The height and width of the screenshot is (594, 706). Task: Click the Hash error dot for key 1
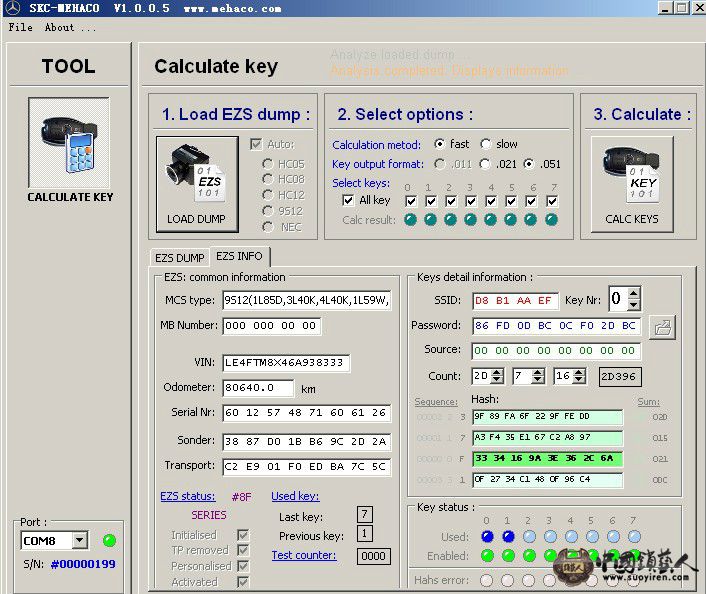(x=507, y=580)
